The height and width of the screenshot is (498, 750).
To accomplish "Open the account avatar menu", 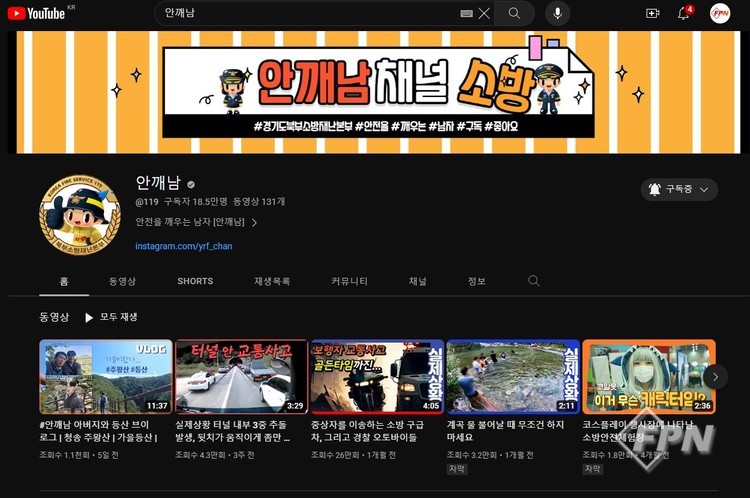I will pyautogui.click(x=720, y=13).
